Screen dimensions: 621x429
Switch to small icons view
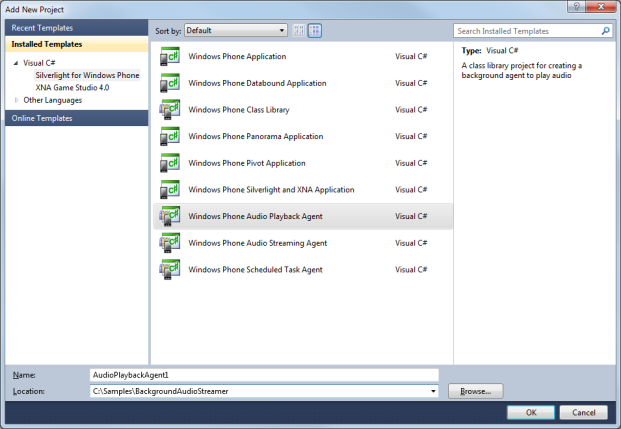click(299, 31)
